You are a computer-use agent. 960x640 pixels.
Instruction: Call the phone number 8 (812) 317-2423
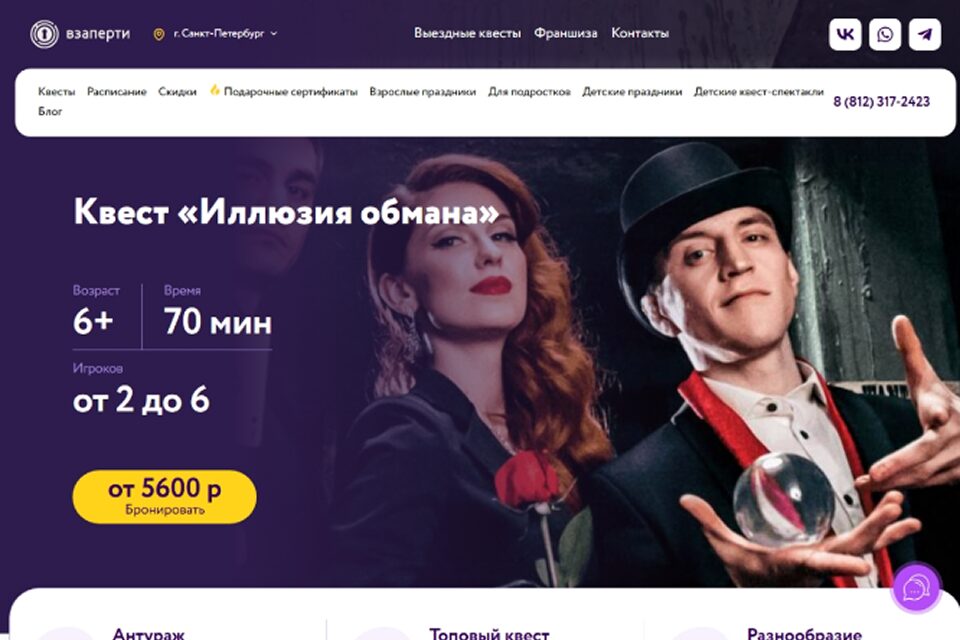tap(881, 102)
